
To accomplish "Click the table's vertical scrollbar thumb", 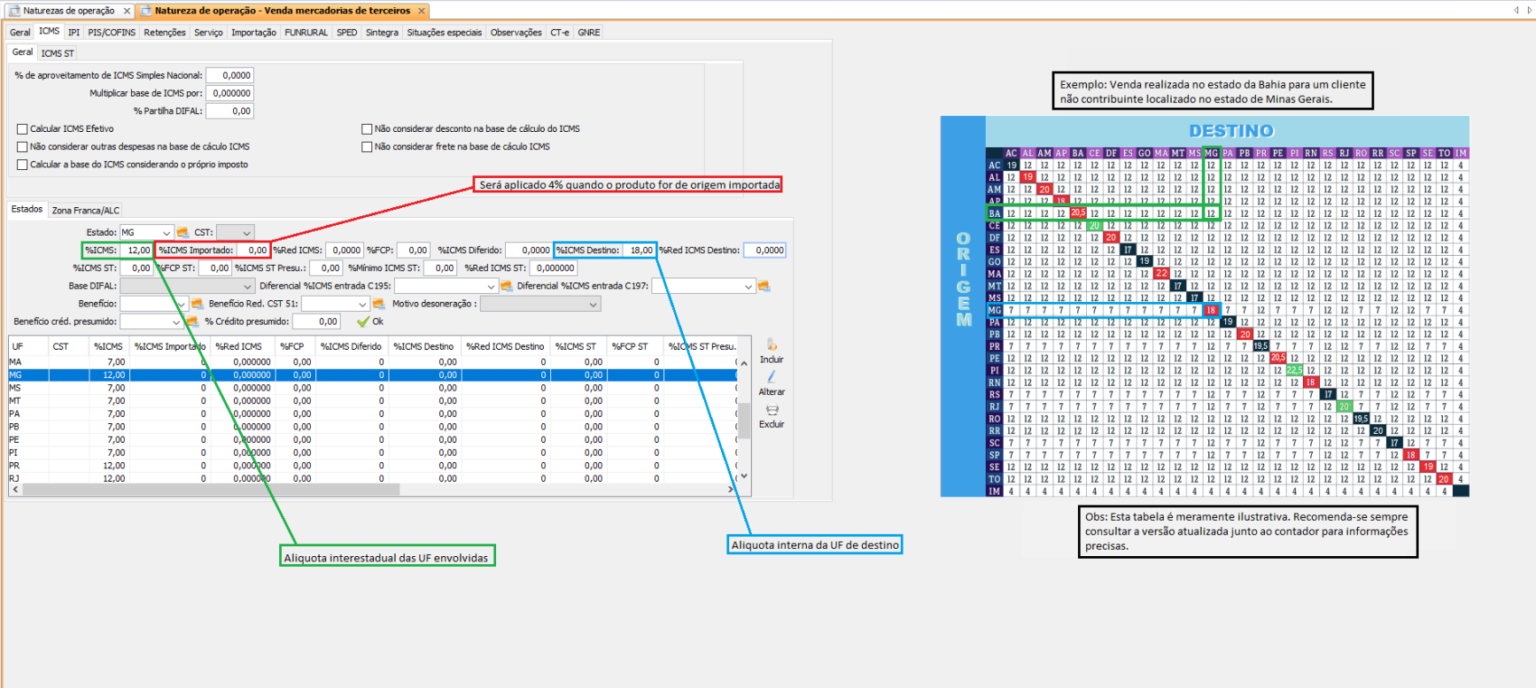I will pos(743,421).
